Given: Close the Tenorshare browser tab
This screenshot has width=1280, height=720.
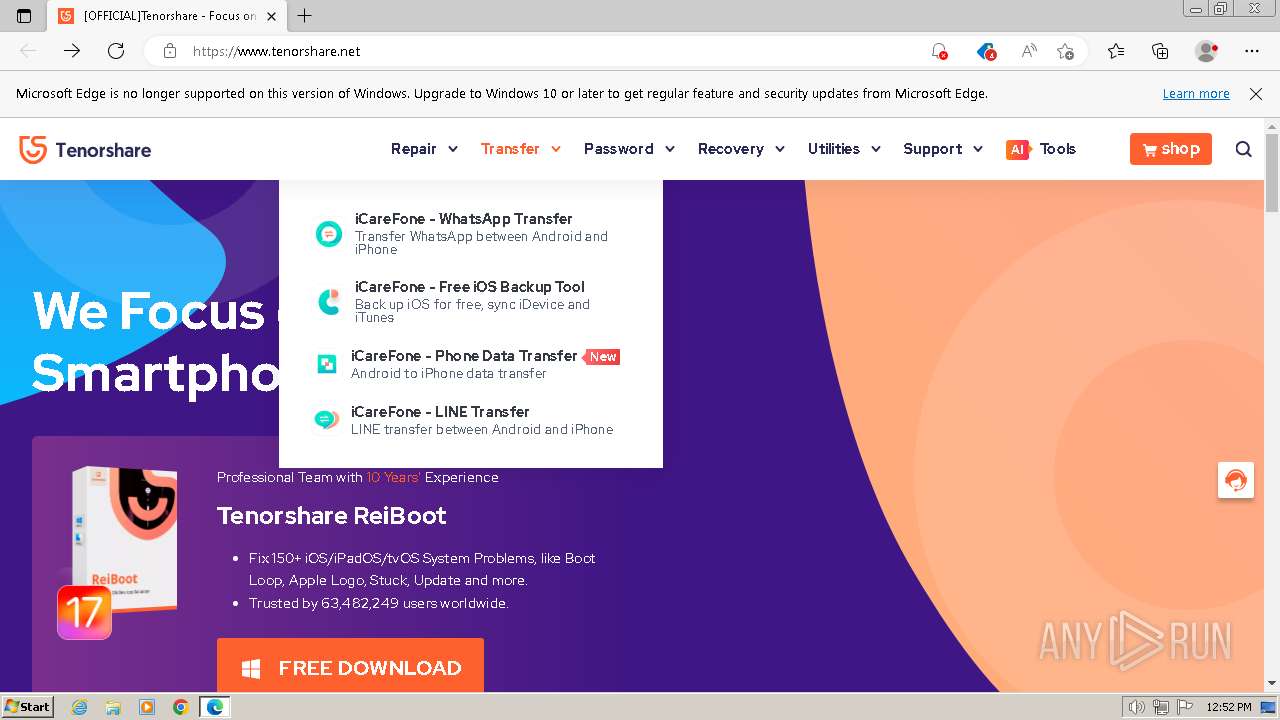Looking at the screenshot, I should pos(271,16).
